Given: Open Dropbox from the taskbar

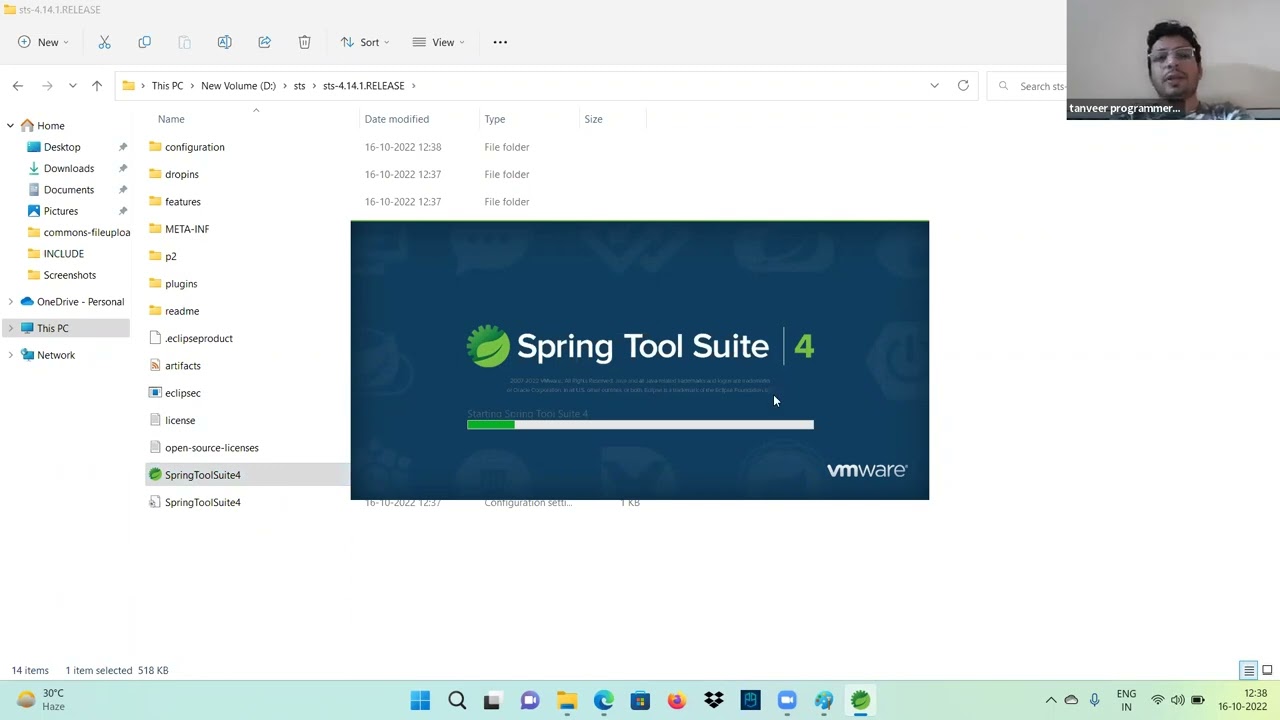Looking at the screenshot, I should [713, 700].
